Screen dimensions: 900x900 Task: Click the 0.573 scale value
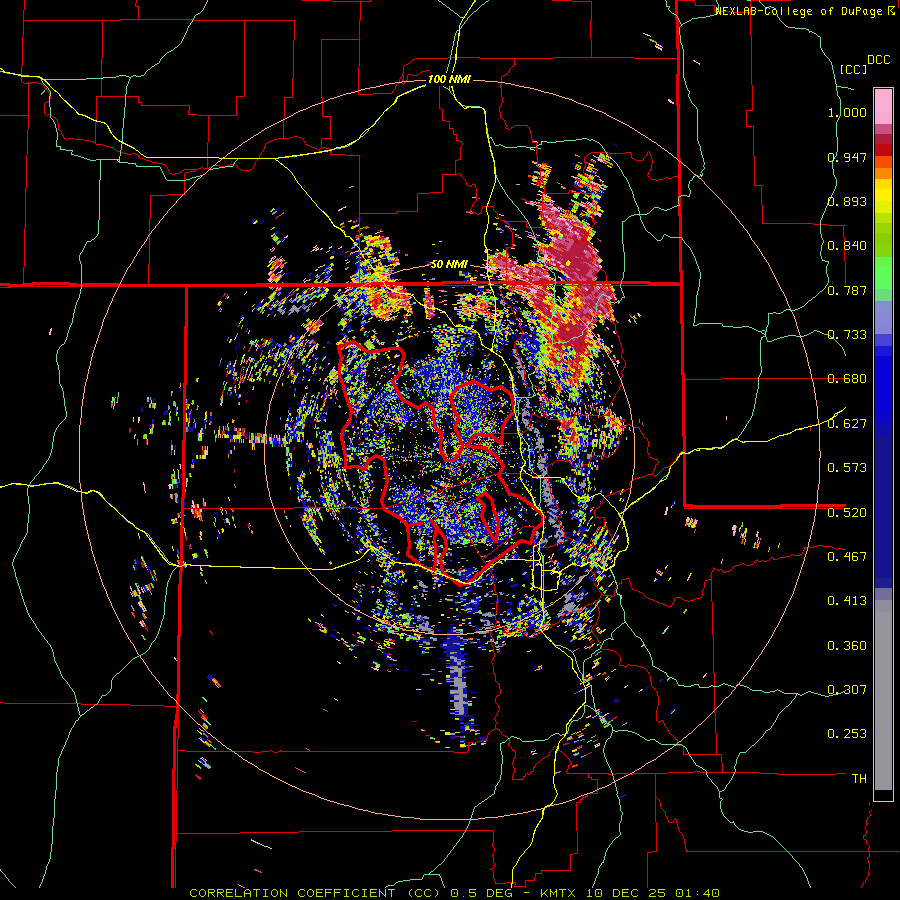click(x=847, y=468)
